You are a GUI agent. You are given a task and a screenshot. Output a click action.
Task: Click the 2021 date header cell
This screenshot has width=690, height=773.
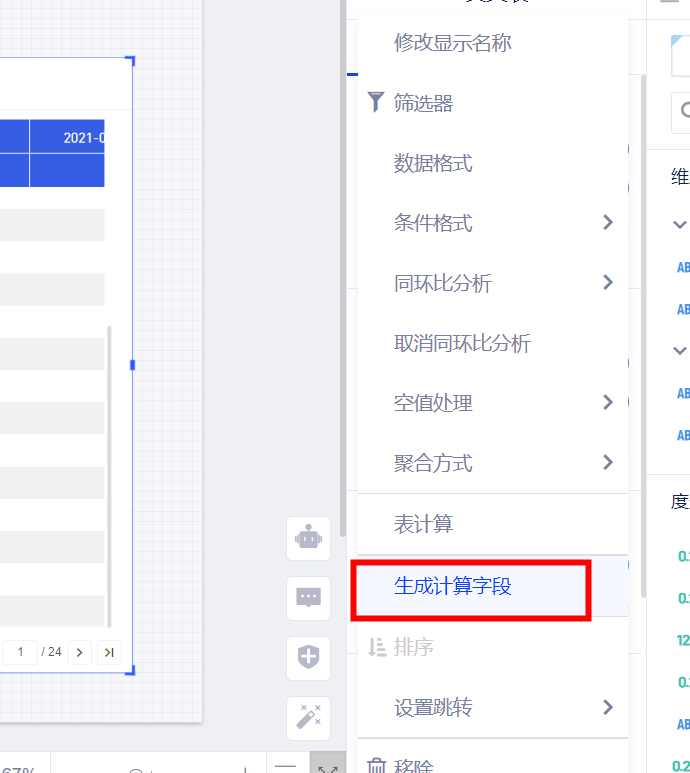67,137
